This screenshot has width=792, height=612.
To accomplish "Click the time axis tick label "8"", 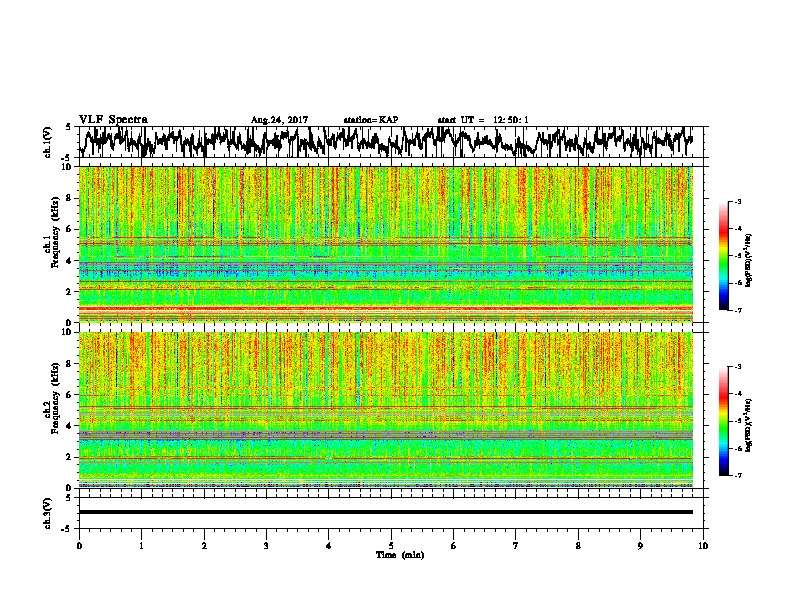I will coord(578,545).
